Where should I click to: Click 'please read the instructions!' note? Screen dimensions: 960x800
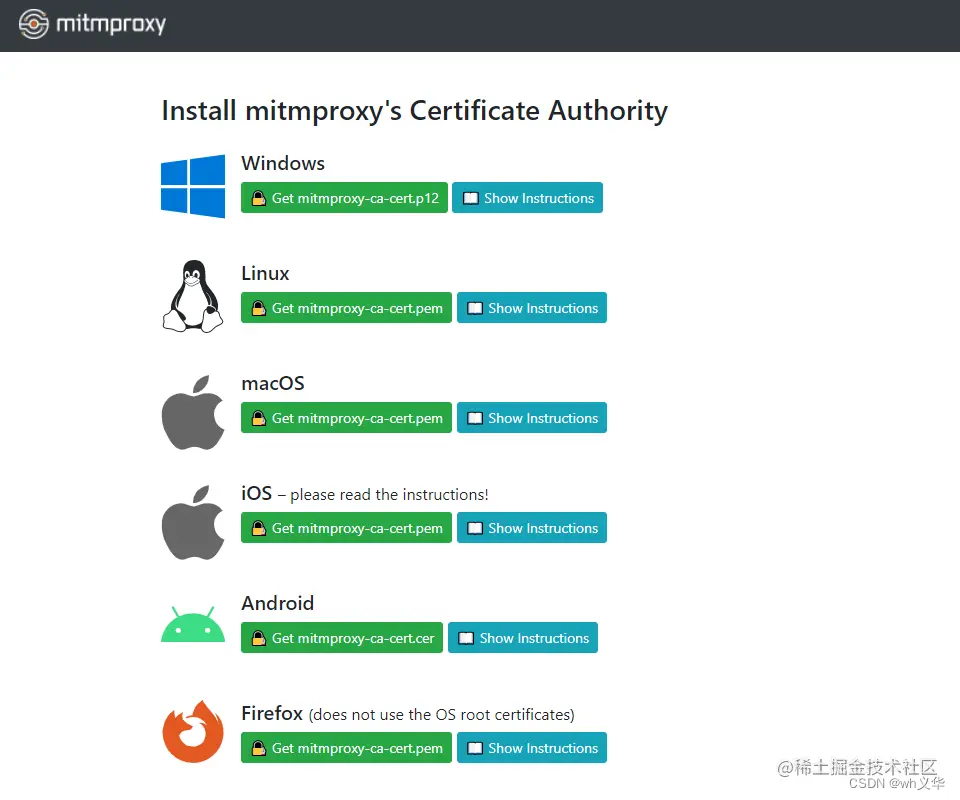pyautogui.click(x=389, y=495)
